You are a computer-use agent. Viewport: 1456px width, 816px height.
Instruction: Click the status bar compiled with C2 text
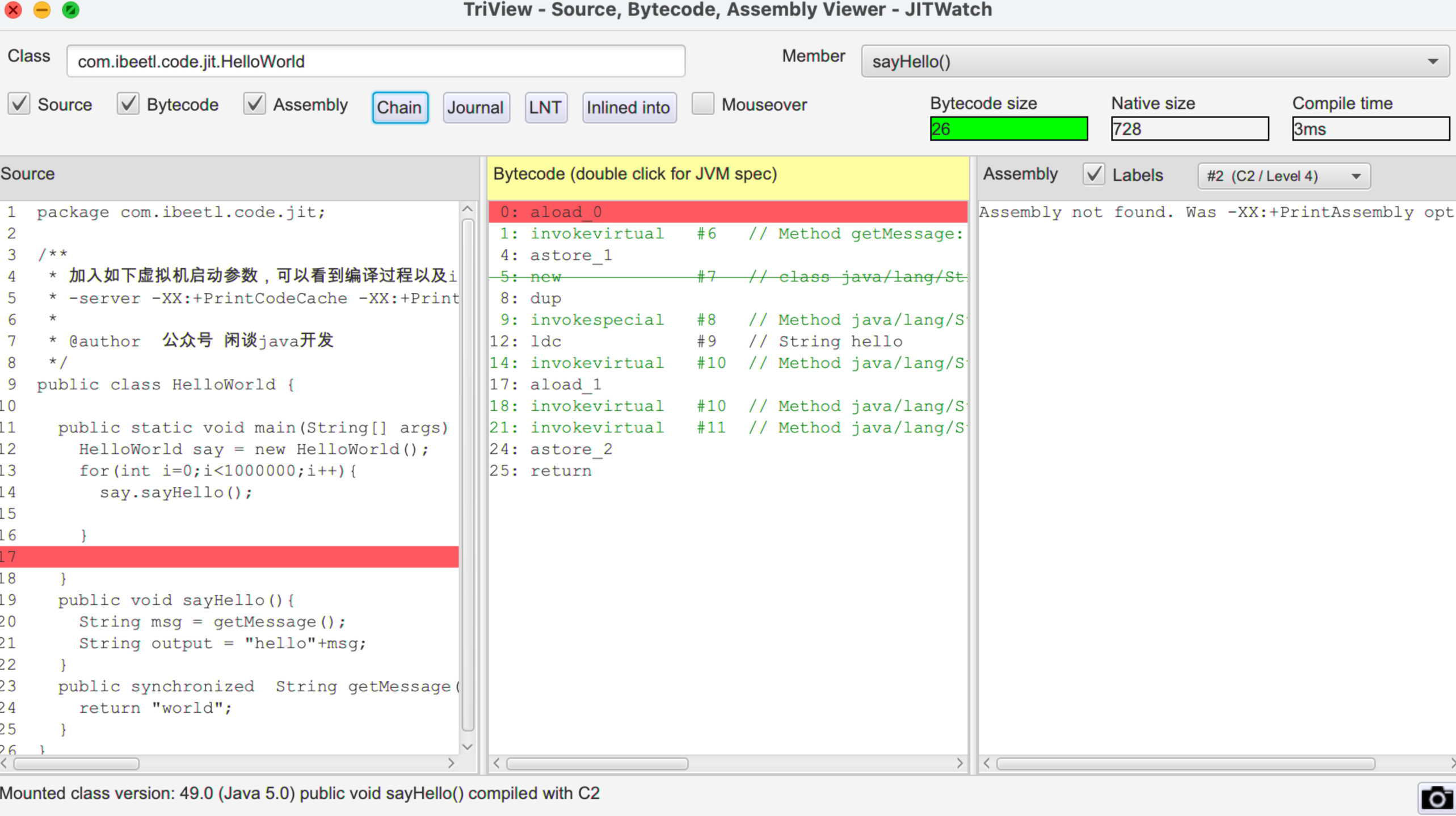tap(300, 793)
